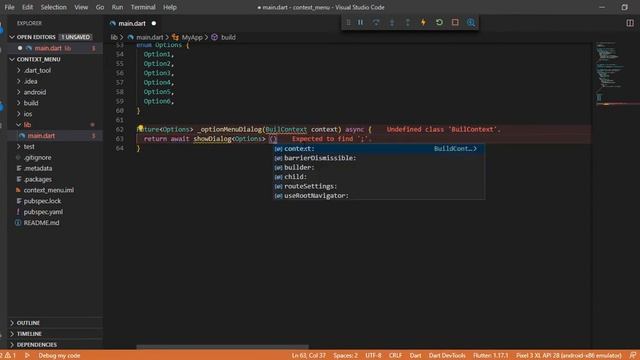The height and width of the screenshot is (360, 640).
Task: Open the Go menu
Action: [x=100, y=7]
